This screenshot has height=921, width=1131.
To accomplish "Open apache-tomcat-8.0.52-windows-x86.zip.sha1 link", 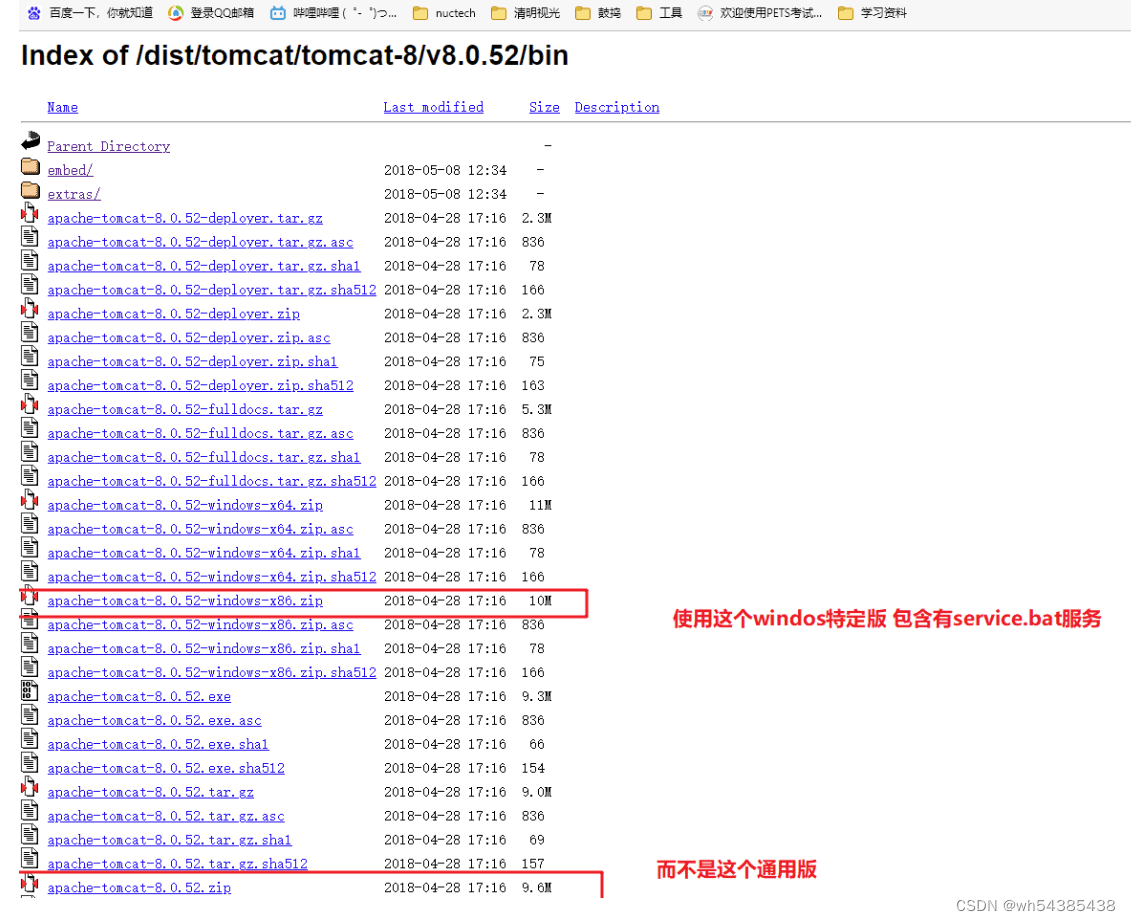I will (204, 648).
